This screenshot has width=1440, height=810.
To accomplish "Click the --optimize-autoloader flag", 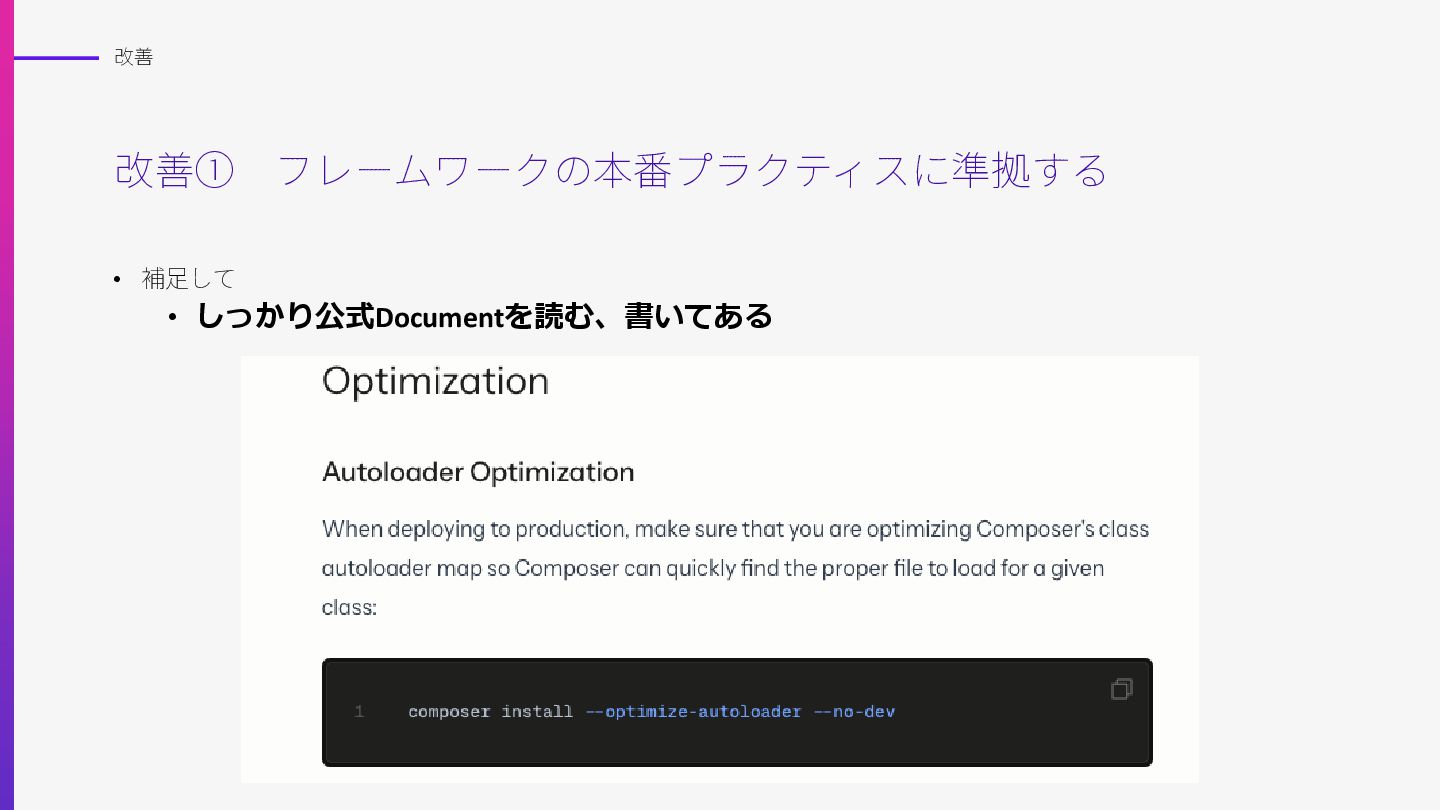I will pos(694,712).
